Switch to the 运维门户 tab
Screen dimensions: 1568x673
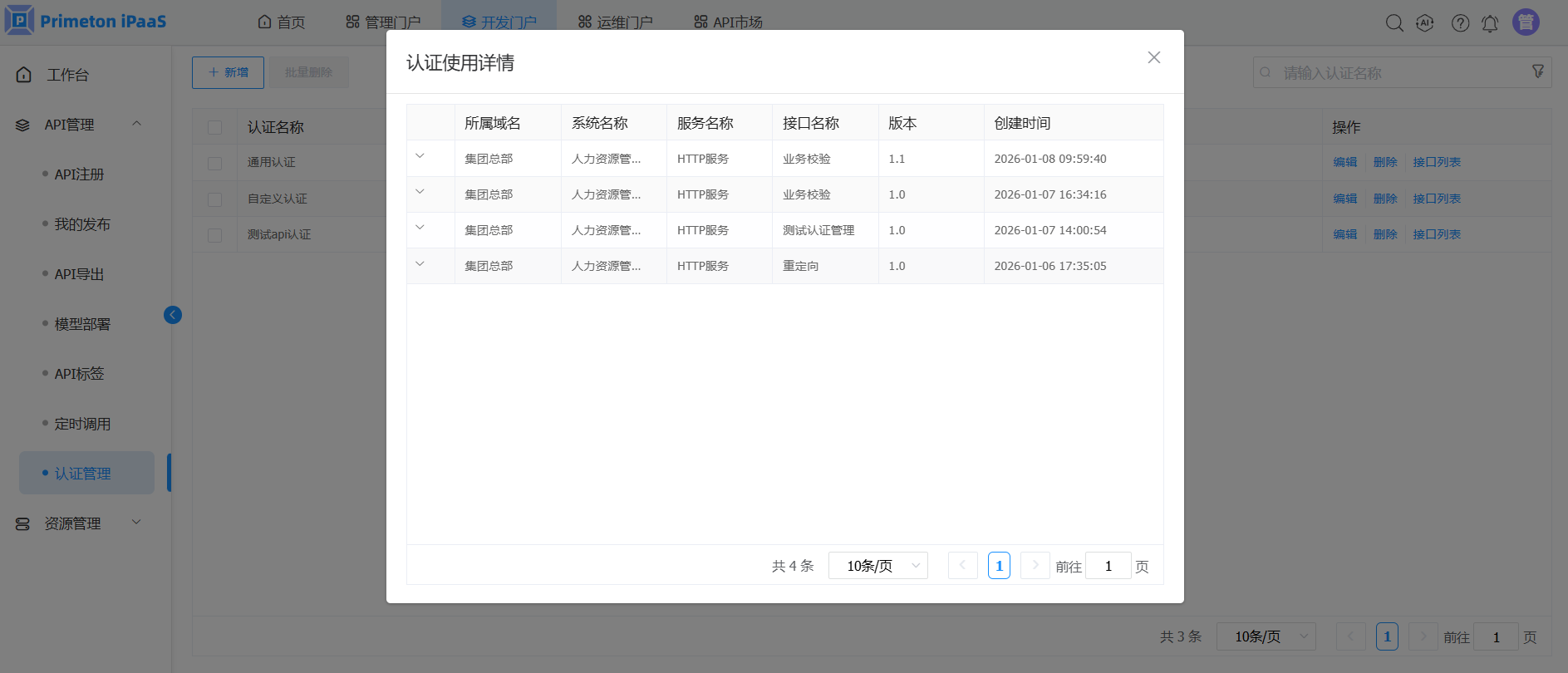click(x=616, y=22)
